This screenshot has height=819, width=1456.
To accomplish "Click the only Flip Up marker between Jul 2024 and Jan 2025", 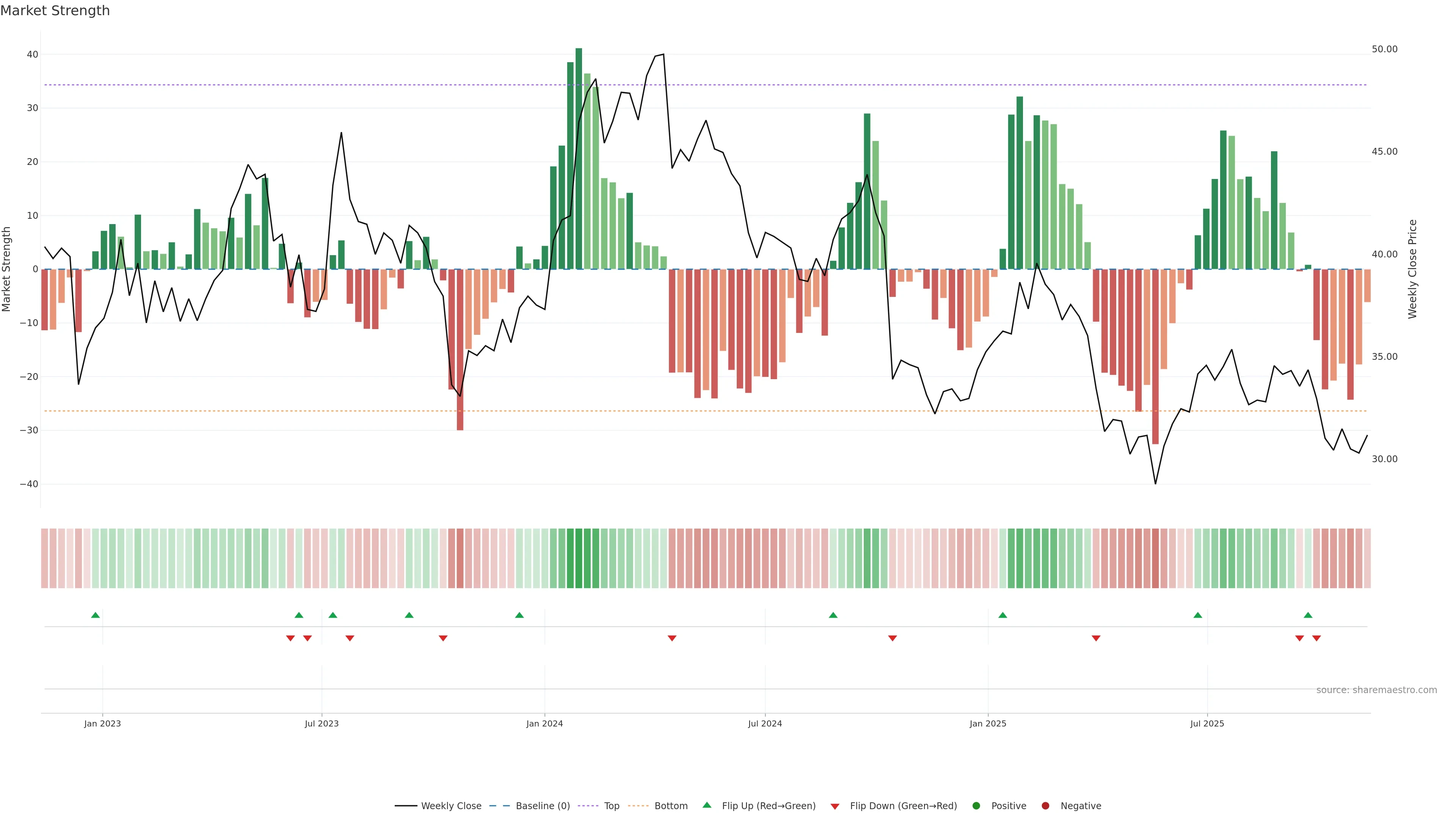I will [x=833, y=615].
